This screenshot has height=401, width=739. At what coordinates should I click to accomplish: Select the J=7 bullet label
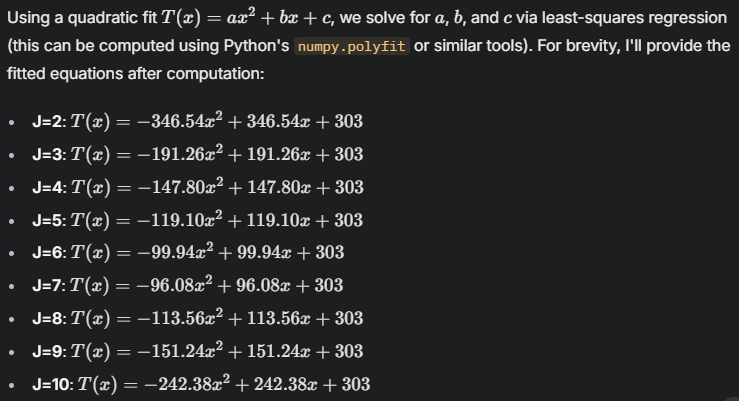(47, 287)
